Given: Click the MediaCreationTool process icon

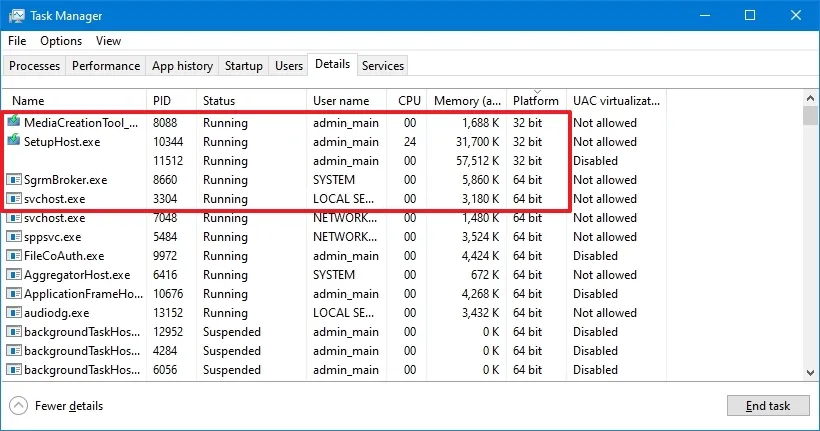Looking at the screenshot, I should tap(14, 122).
